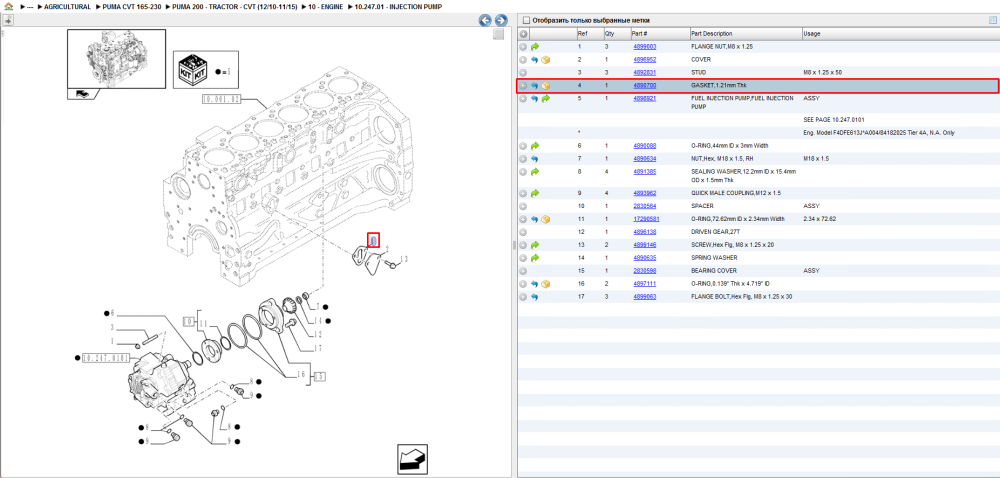
Task: Open part number link 4896952
Action: coord(644,59)
